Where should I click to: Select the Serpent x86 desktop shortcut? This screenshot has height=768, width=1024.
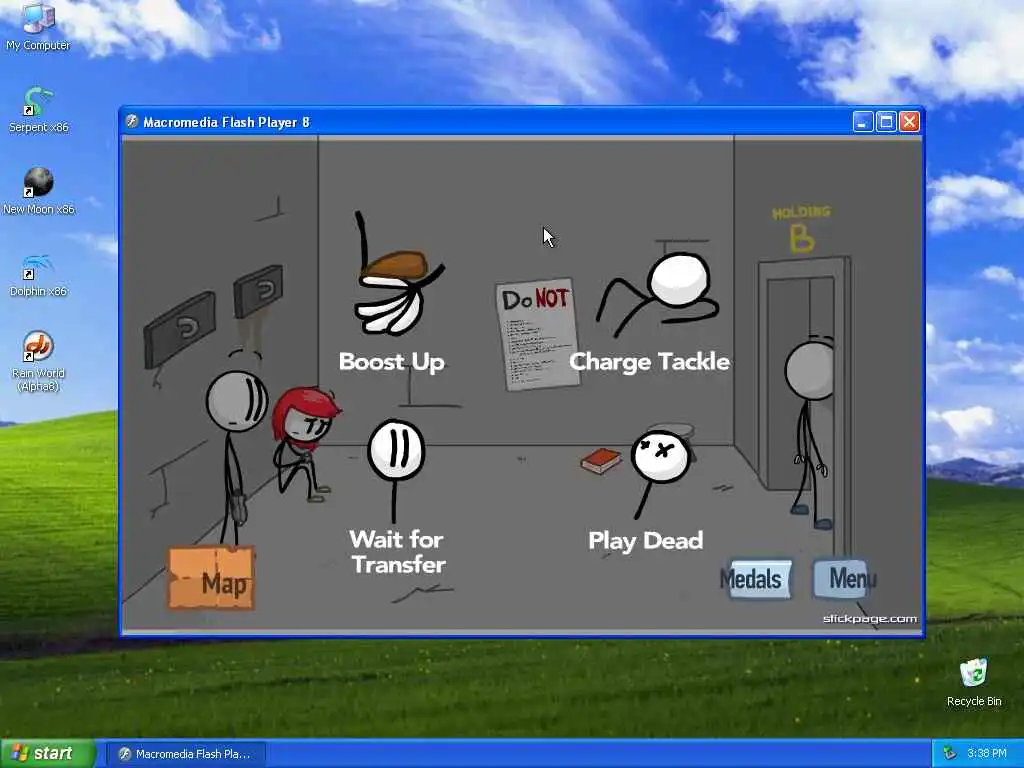38,110
